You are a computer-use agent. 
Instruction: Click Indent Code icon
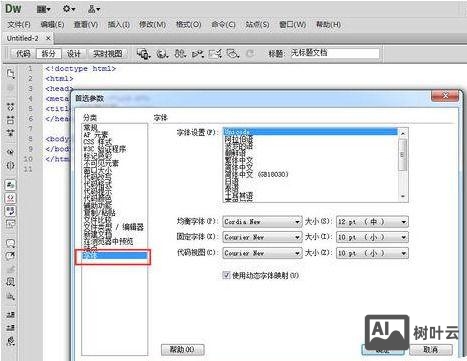tap(10, 314)
